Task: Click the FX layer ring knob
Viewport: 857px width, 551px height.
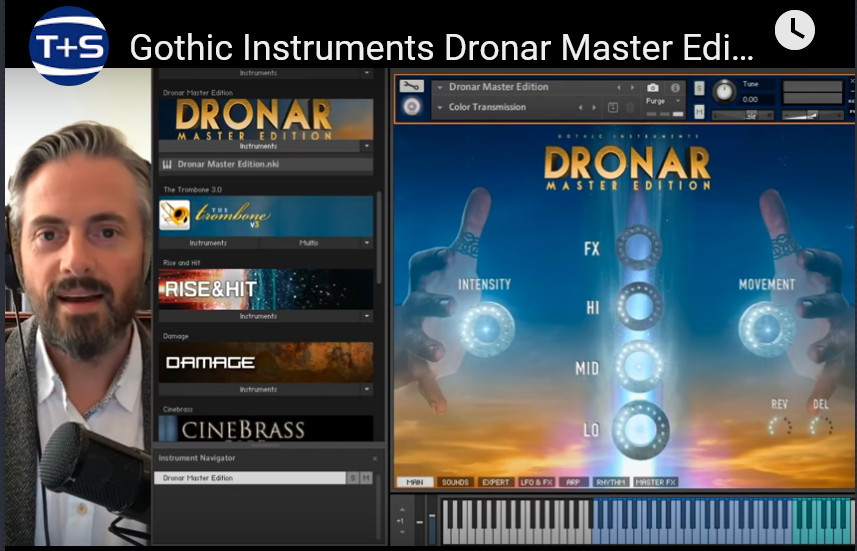Action: click(639, 247)
